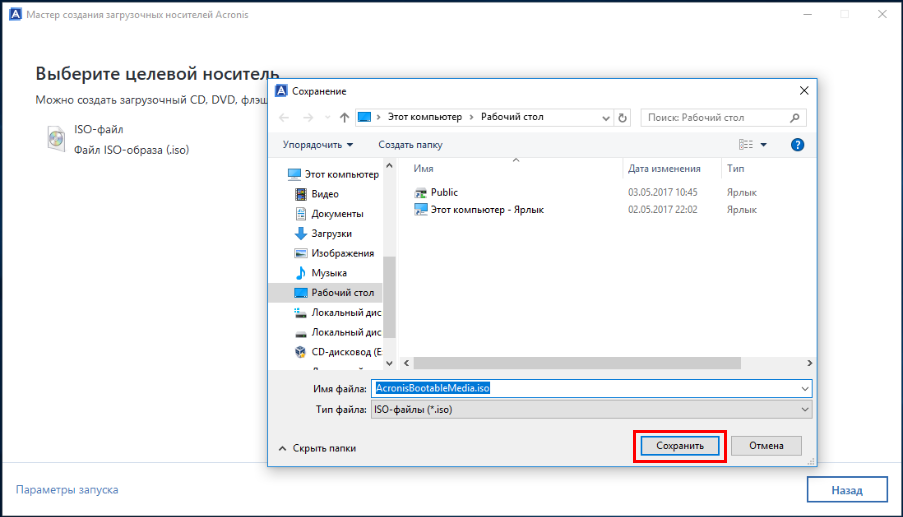The height and width of the screenshot is (517, 903).
Task: Click the Сохранить button
Action: [x=680, y=446]
